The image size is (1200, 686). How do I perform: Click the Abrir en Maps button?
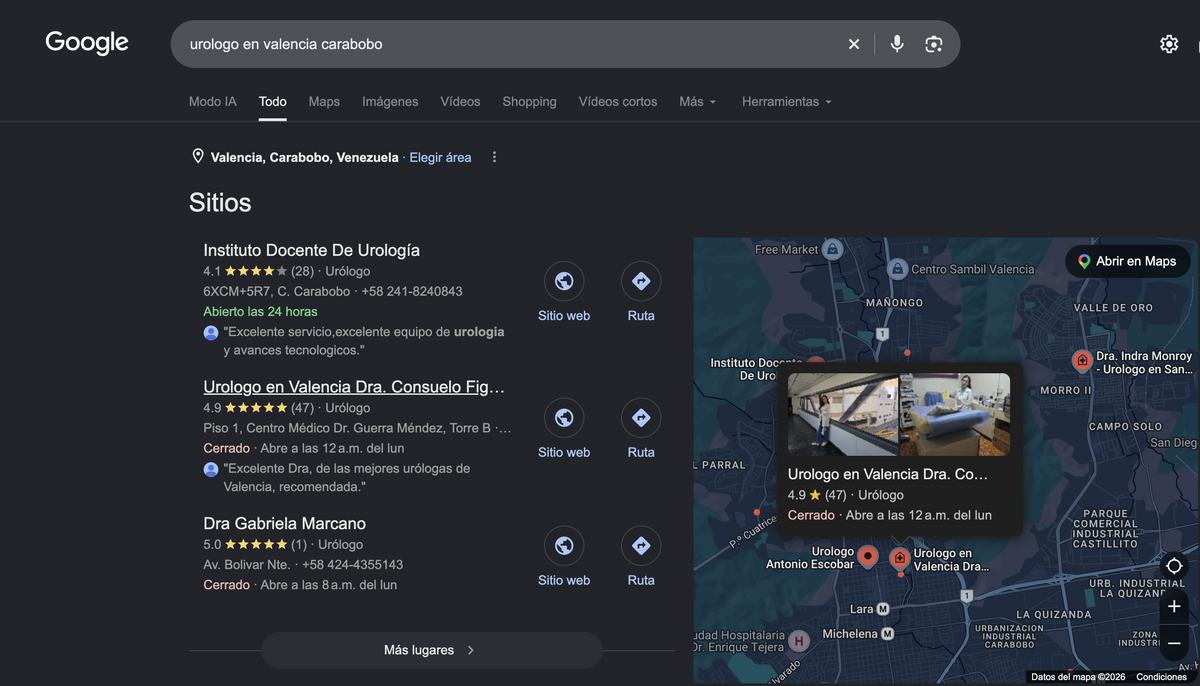(1127, 261)
